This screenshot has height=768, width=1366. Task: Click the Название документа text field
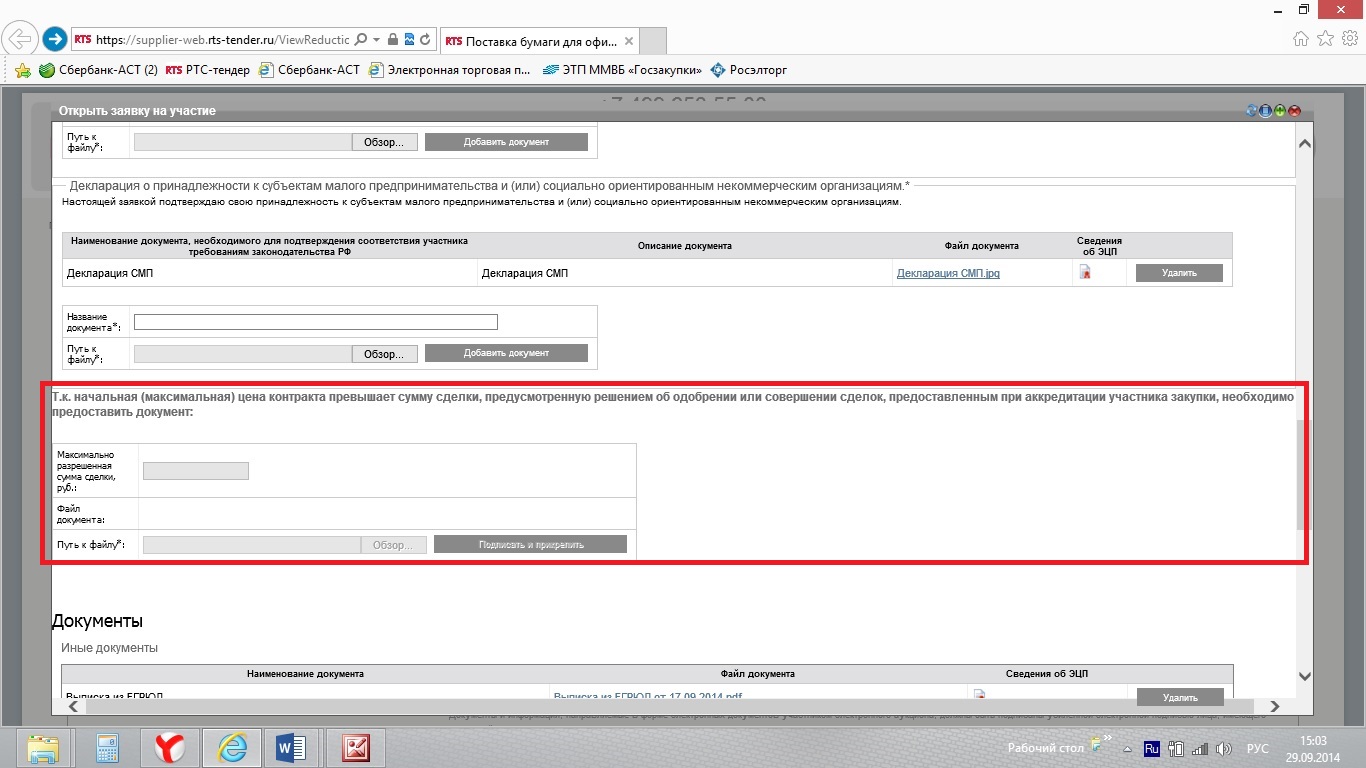[315, 322]
